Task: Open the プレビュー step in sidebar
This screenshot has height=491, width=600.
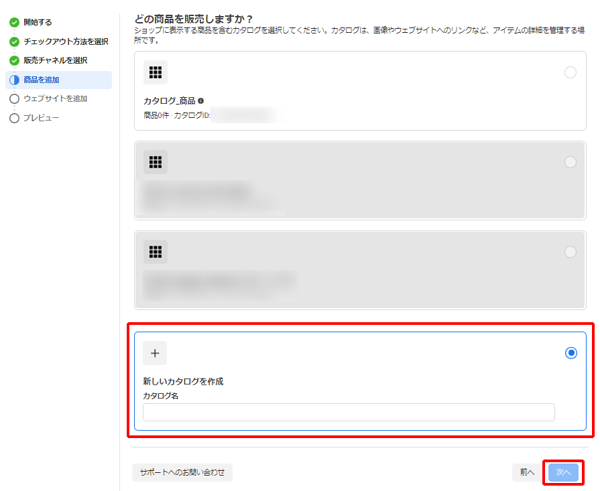Action: 41,118
